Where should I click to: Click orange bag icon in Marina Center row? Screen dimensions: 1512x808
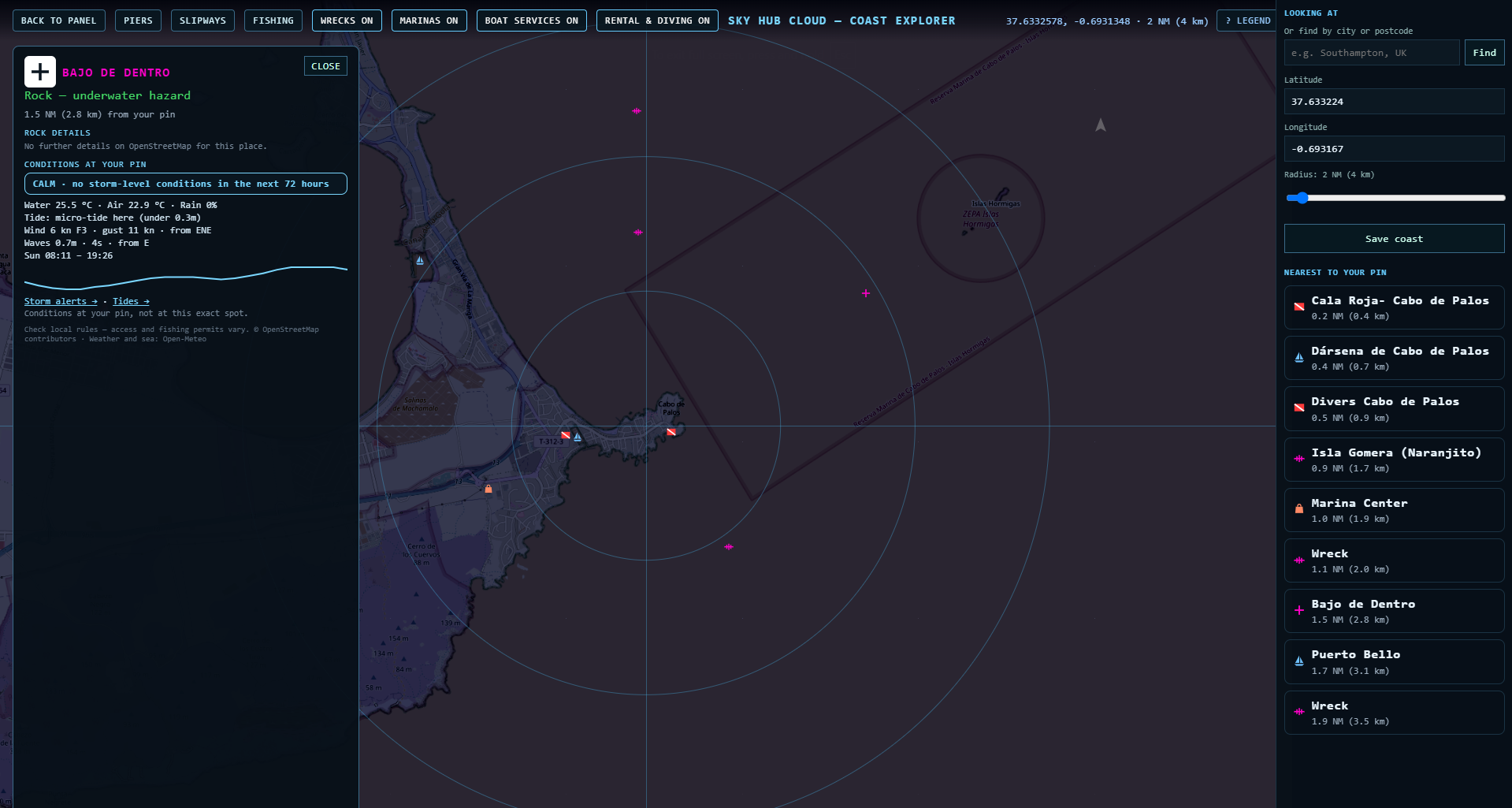click(1299, 509)
